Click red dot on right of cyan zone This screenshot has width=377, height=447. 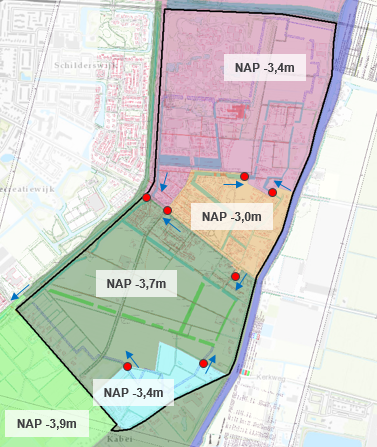click(204, 363)
